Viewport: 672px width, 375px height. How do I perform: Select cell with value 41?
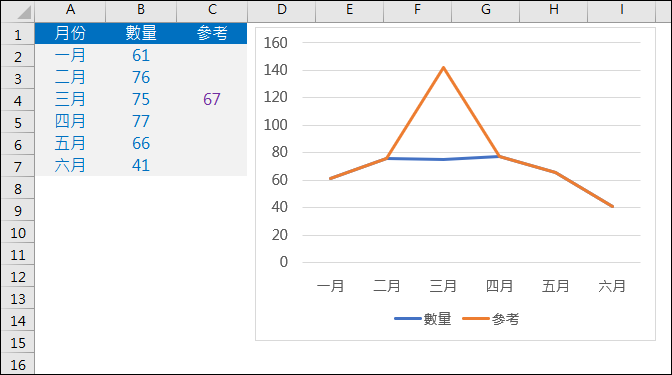coord(141,165)
